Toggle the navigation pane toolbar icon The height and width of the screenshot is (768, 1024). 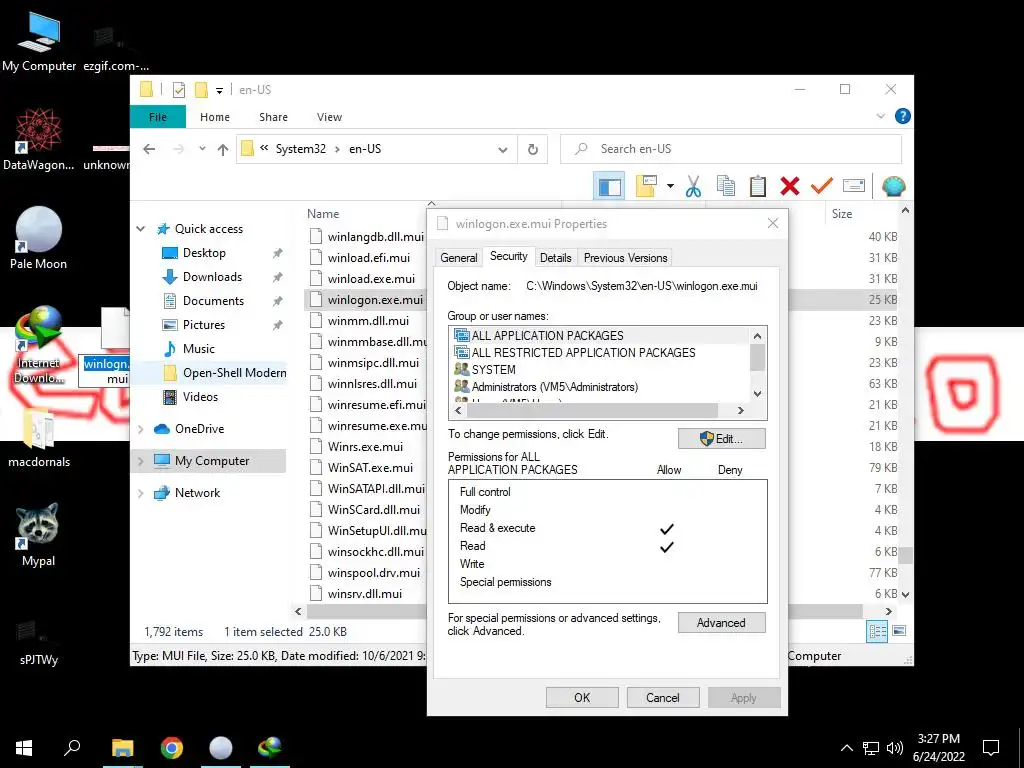[609, 187]
